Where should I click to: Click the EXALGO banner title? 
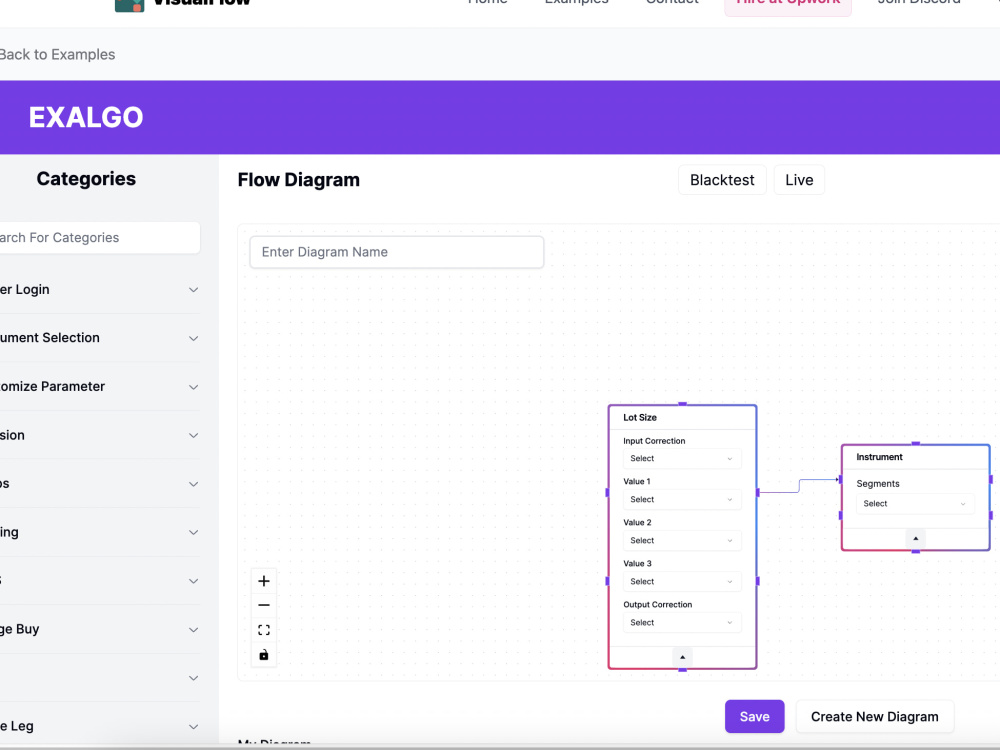[86, 117]
